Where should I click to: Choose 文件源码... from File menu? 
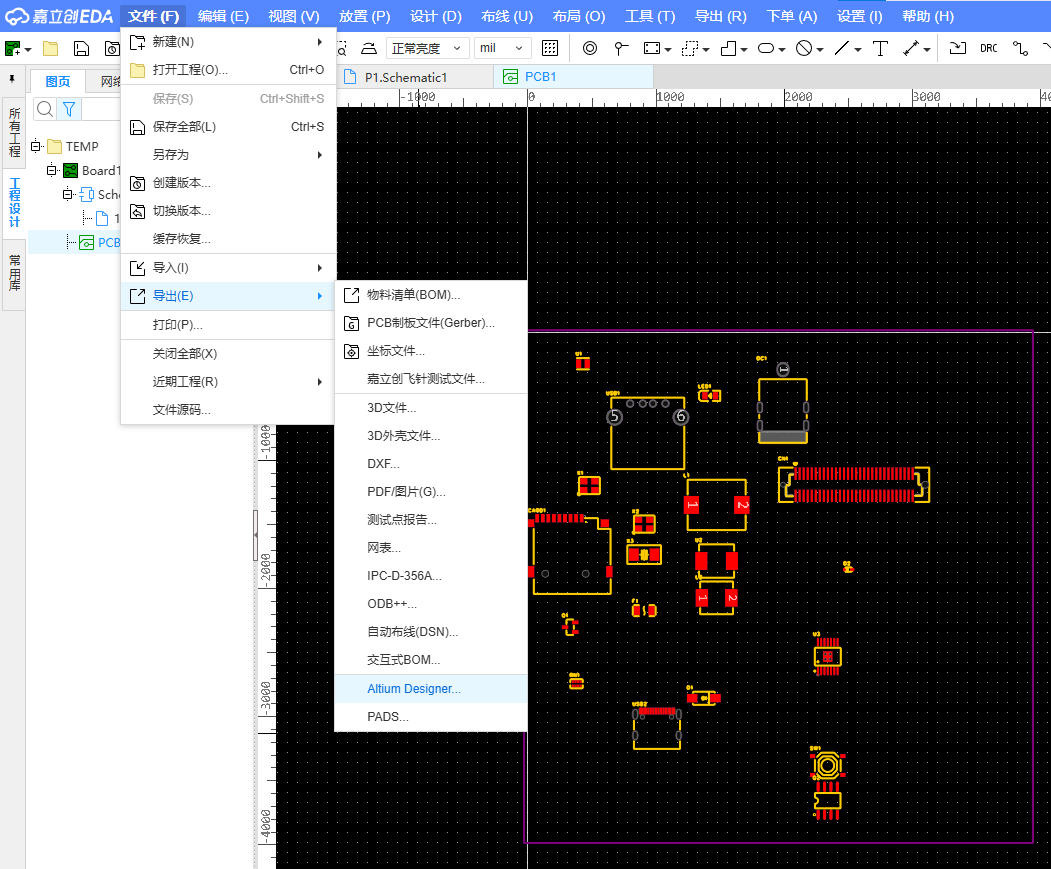click(228, 410)
